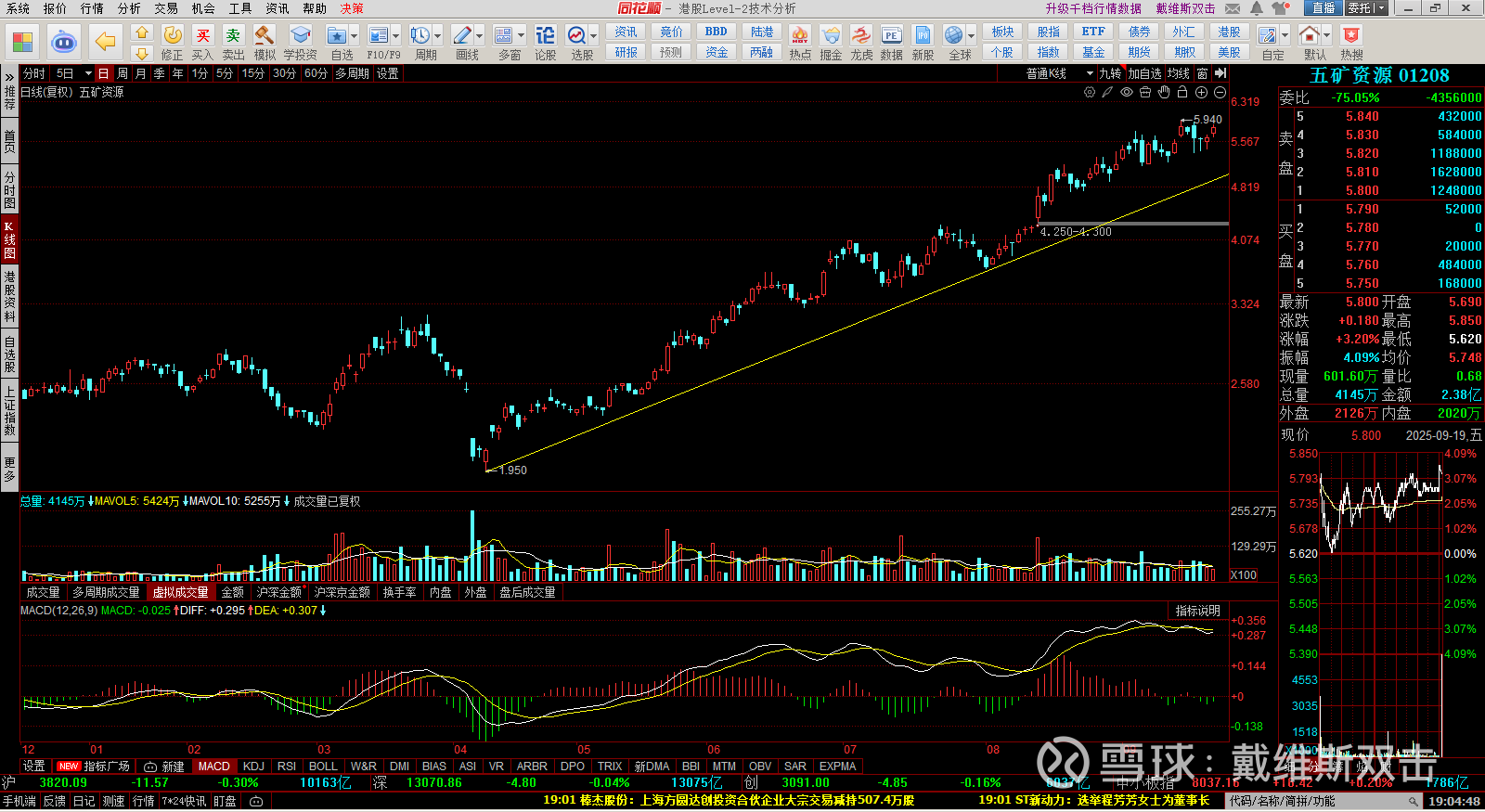The image size is (1485, 812).
Task: Open the 热点 hot topics icon
Action: pos(799,37)
